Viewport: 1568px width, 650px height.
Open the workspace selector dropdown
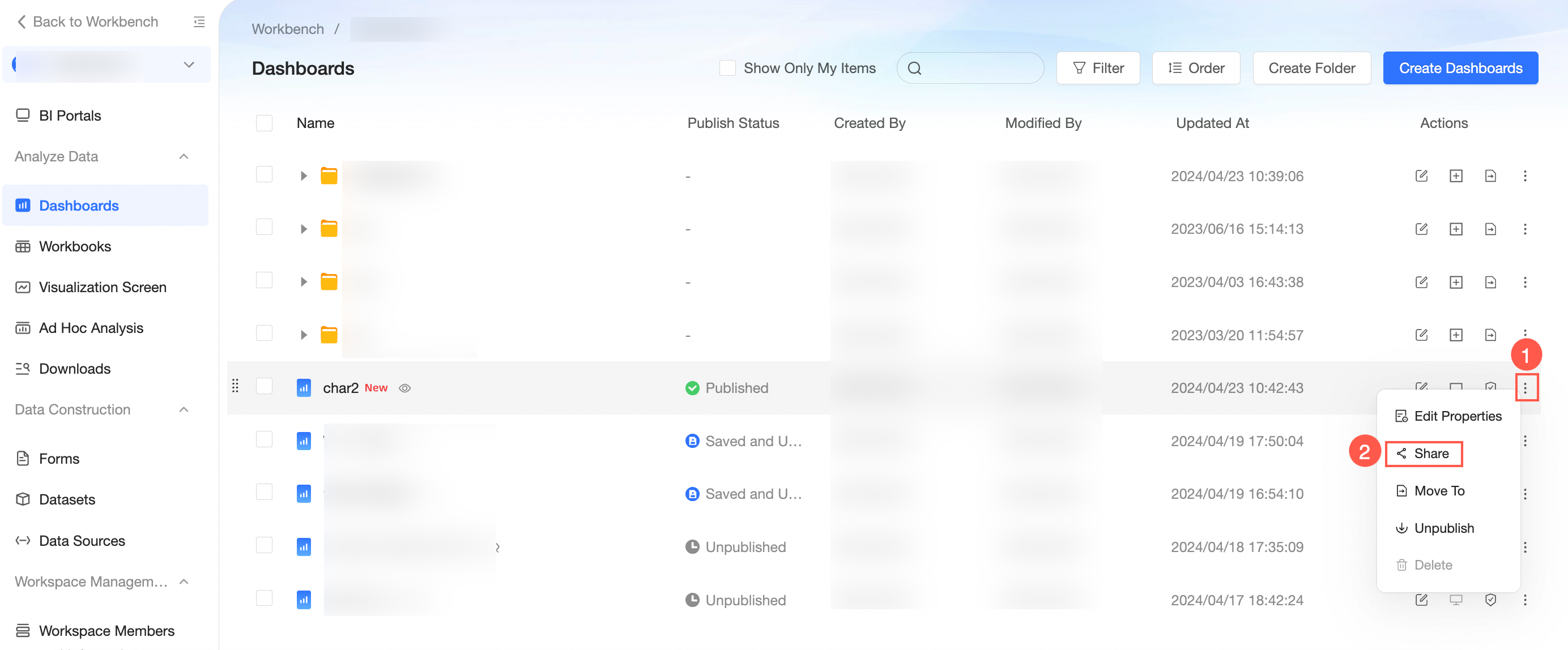point(189,64)
